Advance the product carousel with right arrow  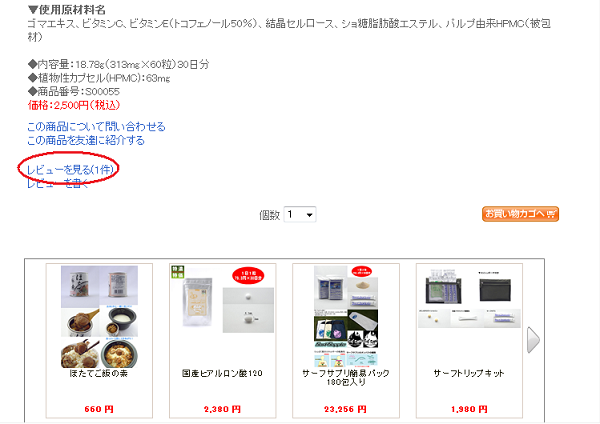click(x=533, y=340)
